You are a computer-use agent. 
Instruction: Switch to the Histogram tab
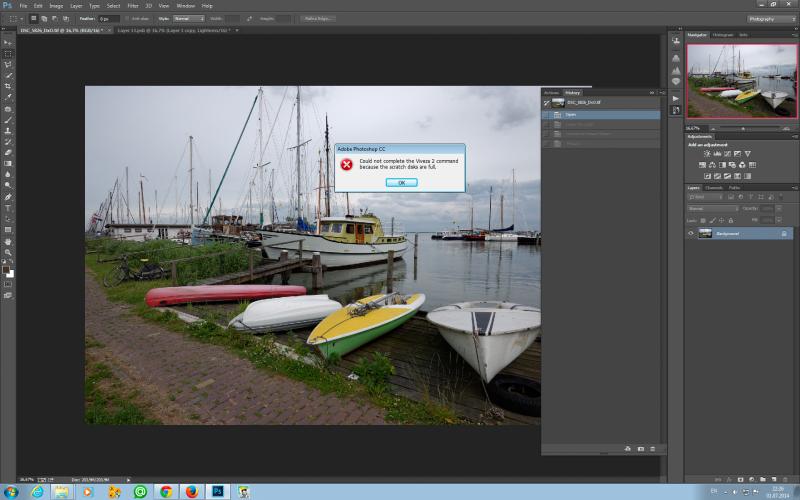coord(722,35)
